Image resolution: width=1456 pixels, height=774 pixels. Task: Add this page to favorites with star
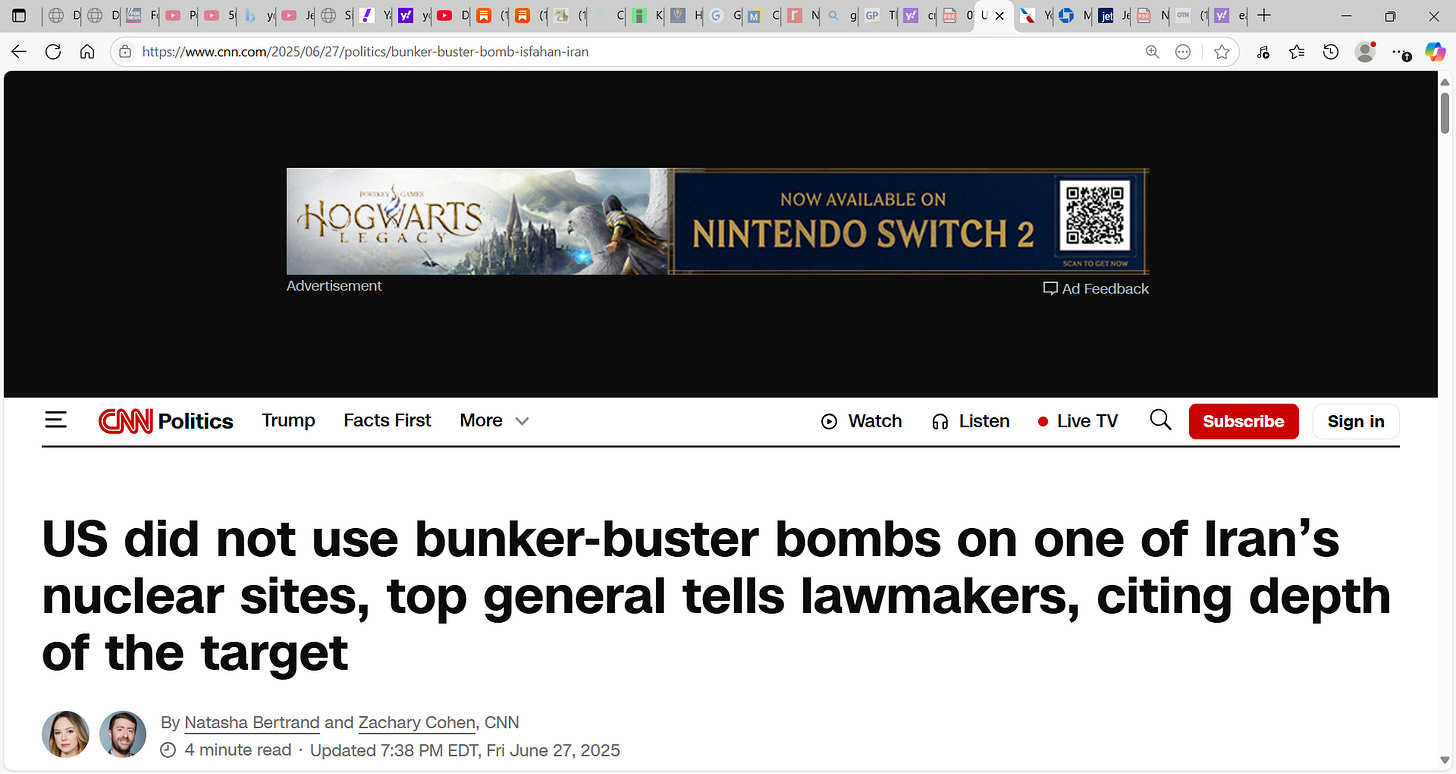[x=1221, y=52]
